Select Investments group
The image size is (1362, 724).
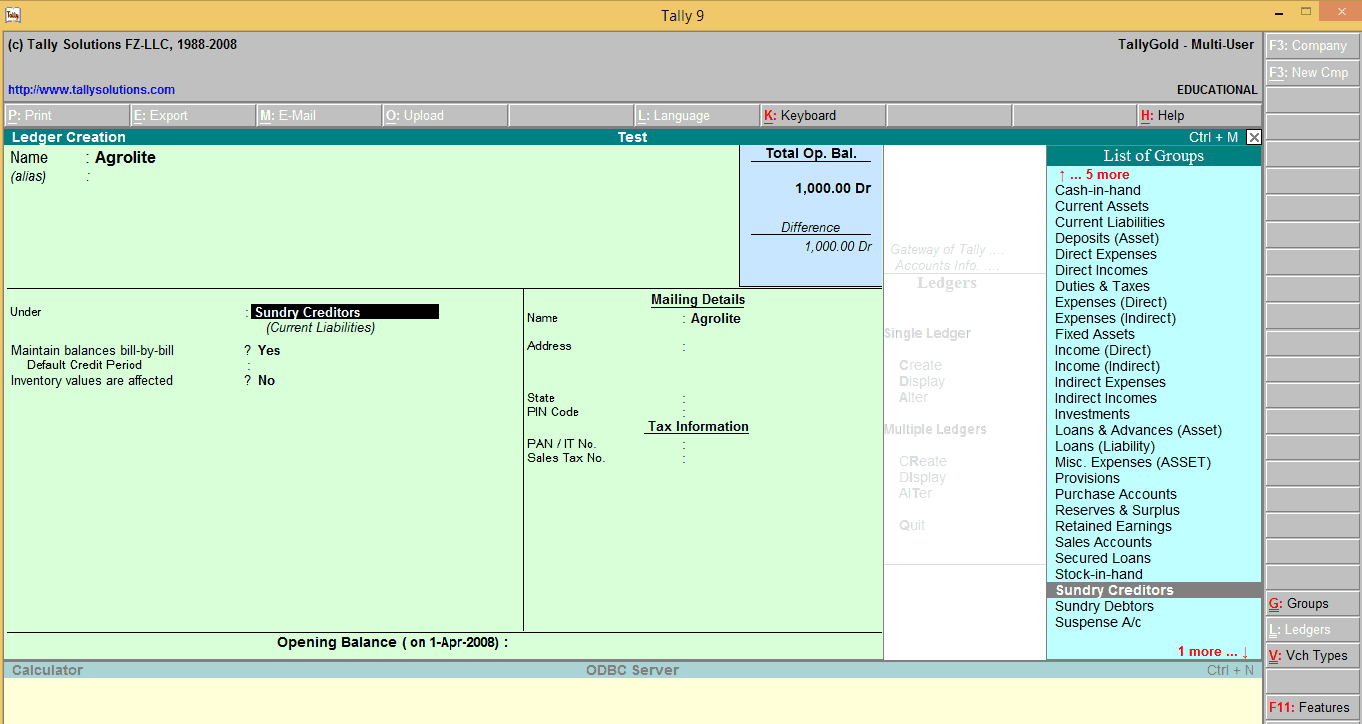point(1092,415)
